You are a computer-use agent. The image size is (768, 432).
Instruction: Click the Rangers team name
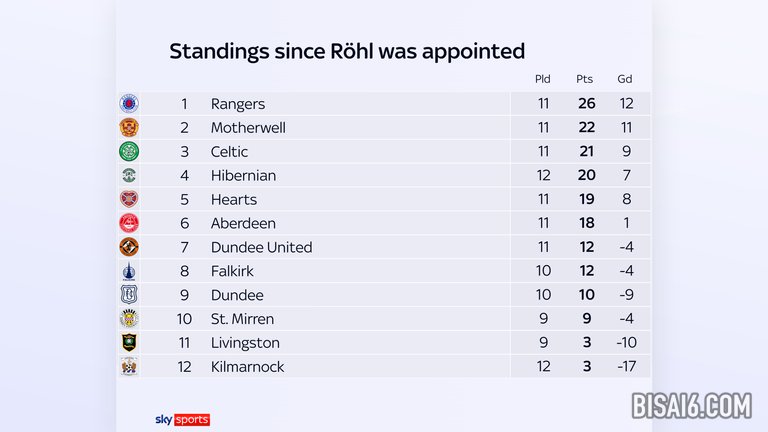point(238,104)
